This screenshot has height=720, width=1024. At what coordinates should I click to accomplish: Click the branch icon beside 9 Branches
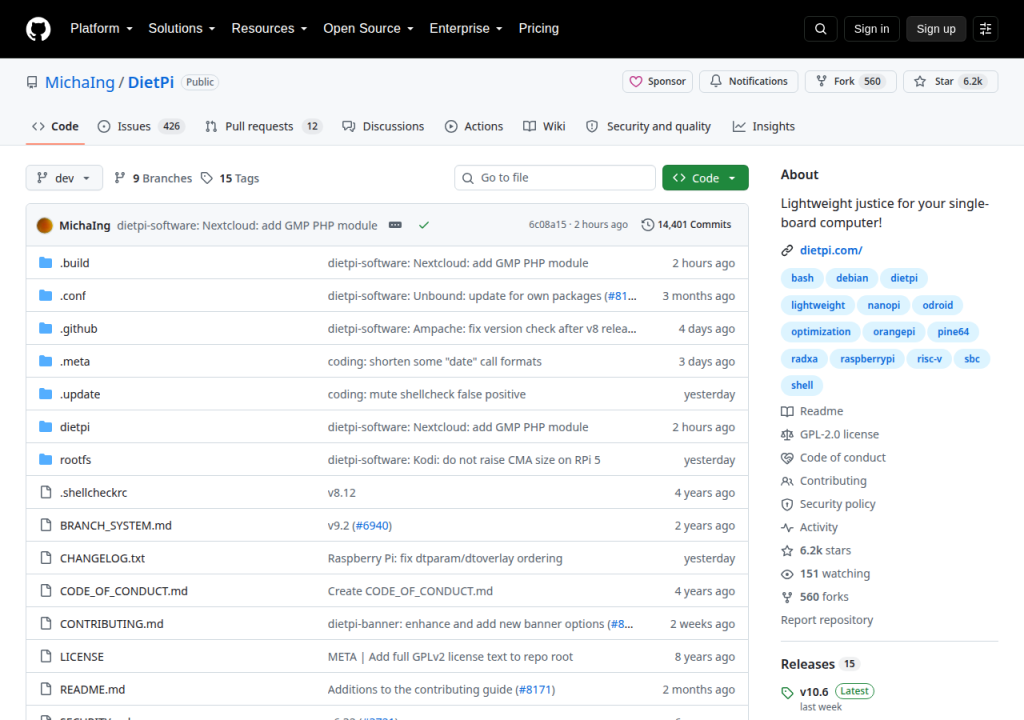pos(120,178)
